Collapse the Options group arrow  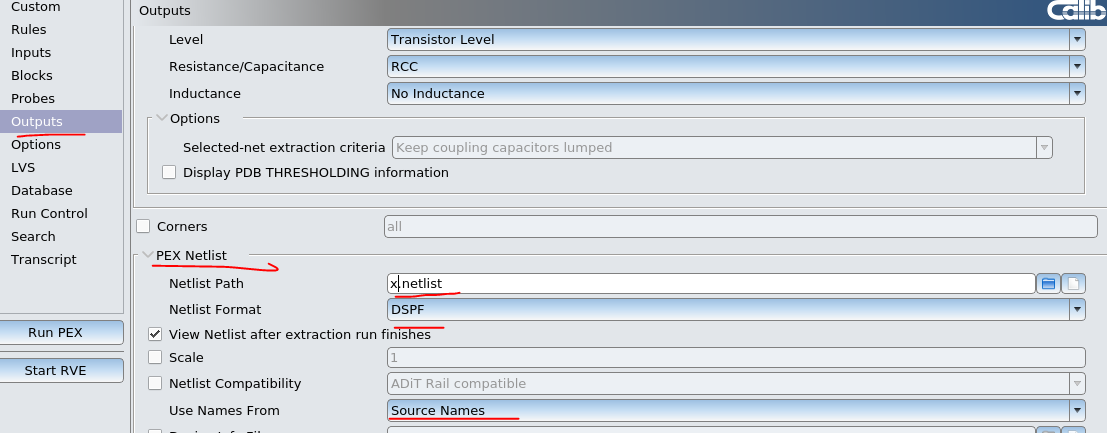162,119
